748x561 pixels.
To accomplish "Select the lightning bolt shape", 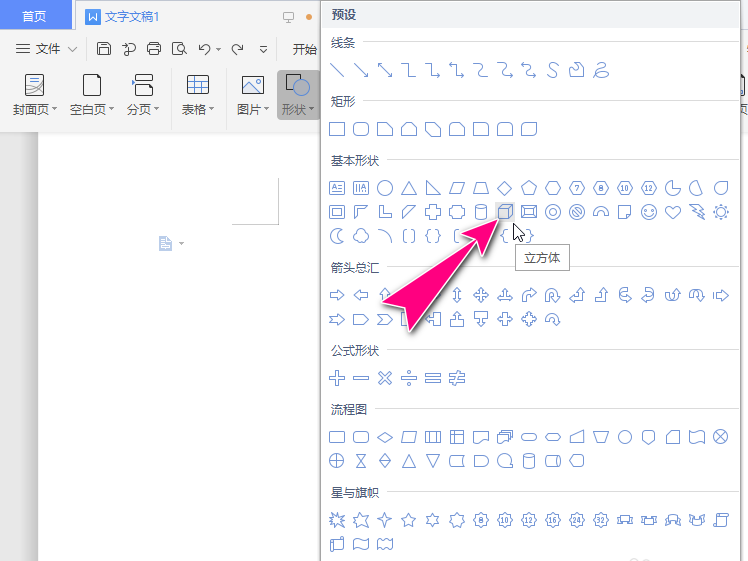I will 697,212.
